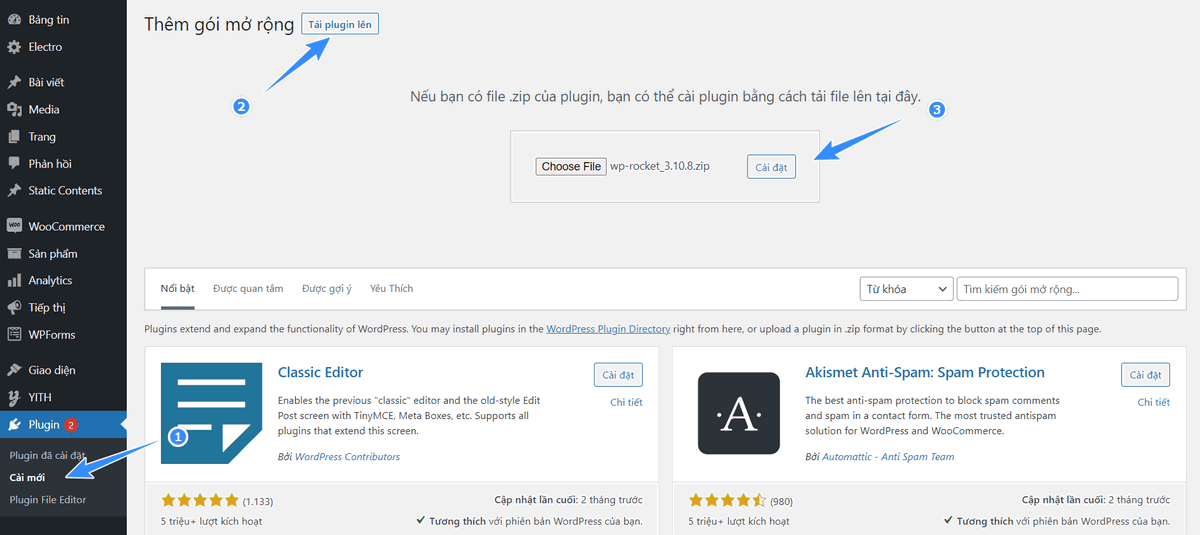The height and width of the screenshot is (535, 1200).
Task: Expand the Từ khóa search type dropdown
Action: (x=906, y=289)
